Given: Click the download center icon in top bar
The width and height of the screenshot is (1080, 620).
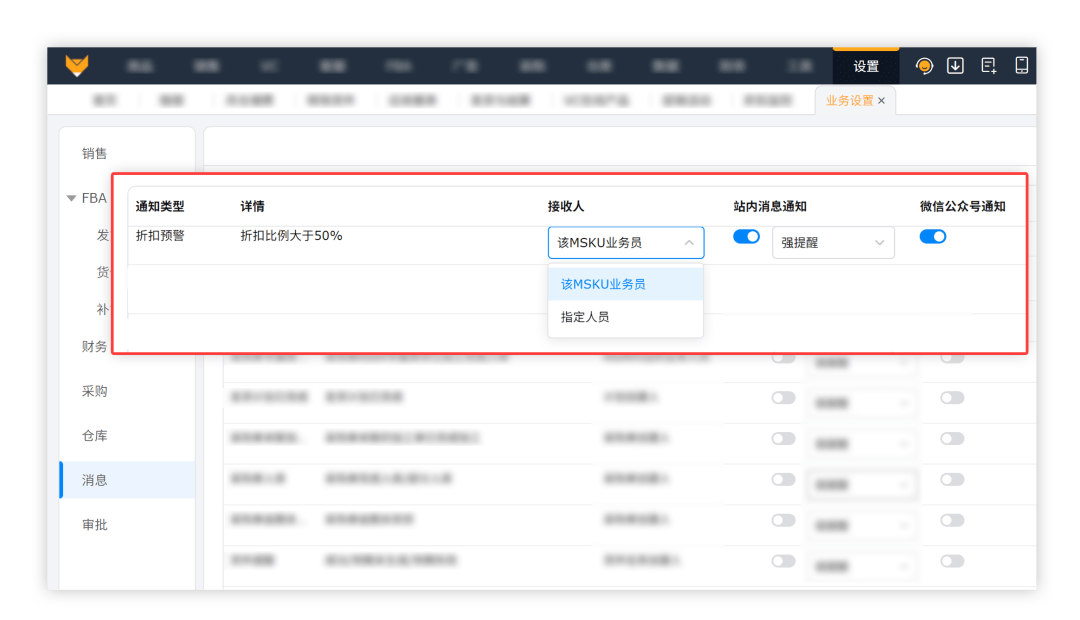Looking at the screenshot, I should 956,65.
